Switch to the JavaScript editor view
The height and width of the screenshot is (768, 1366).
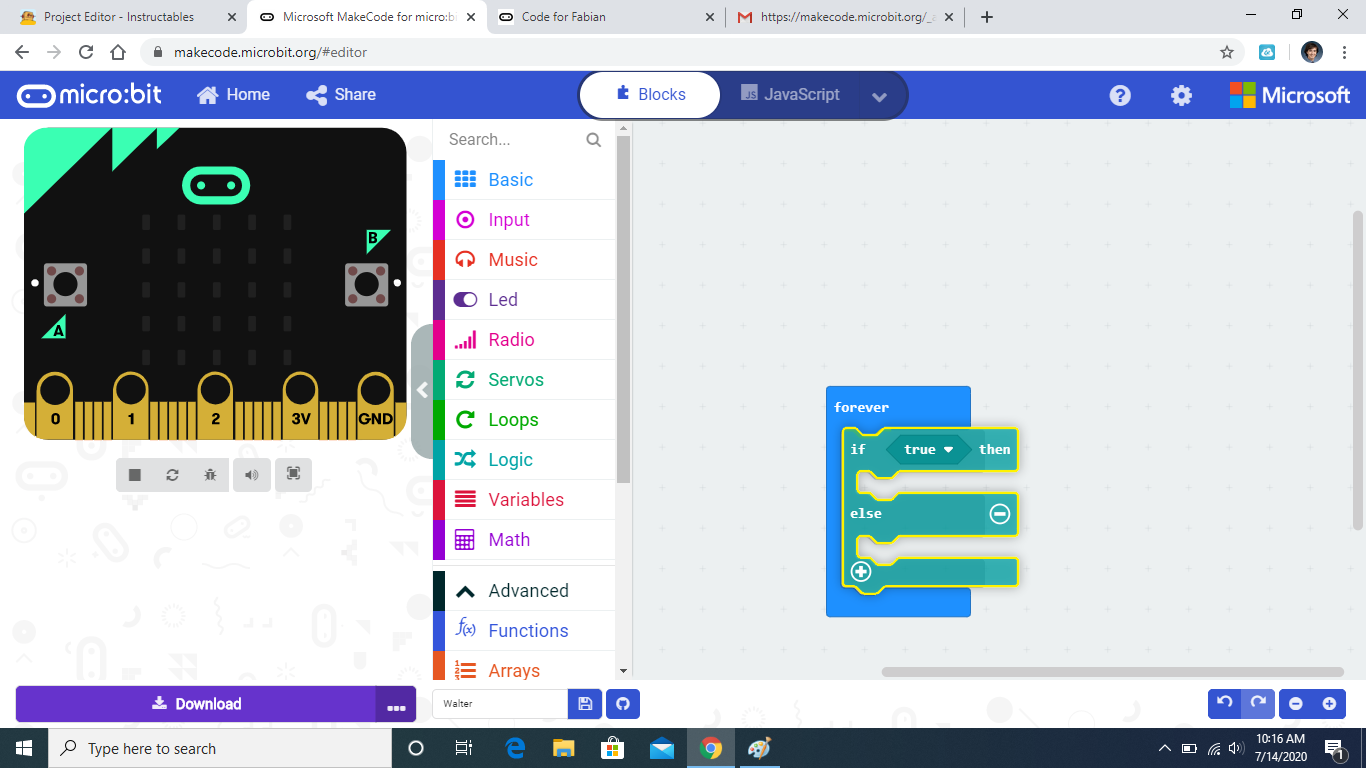pos(790,95)
